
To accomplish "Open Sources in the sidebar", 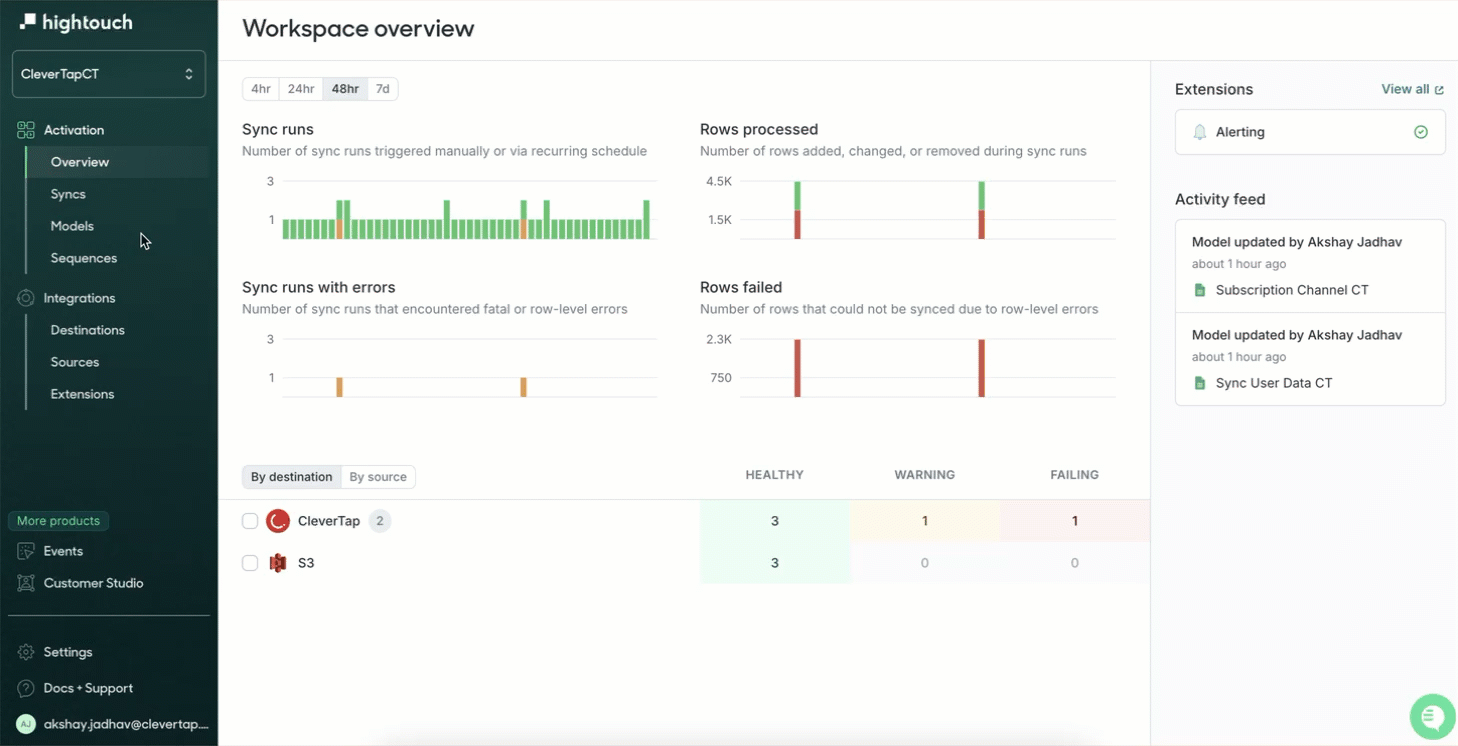I will tap(75, 362).
